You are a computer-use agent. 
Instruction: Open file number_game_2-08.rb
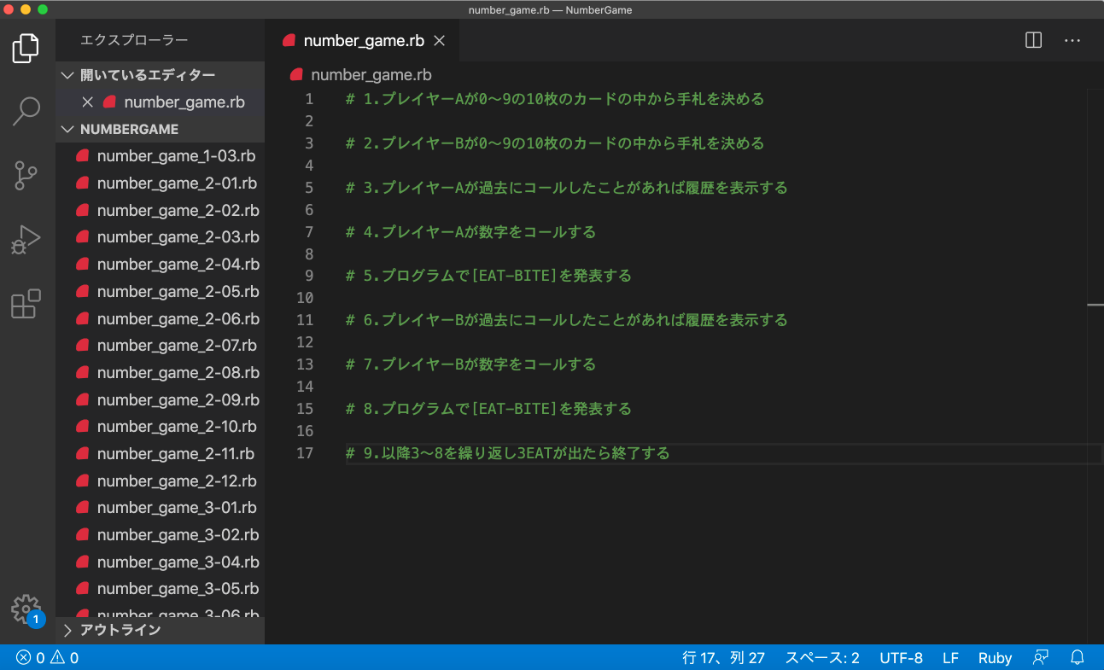pos(160,372)
